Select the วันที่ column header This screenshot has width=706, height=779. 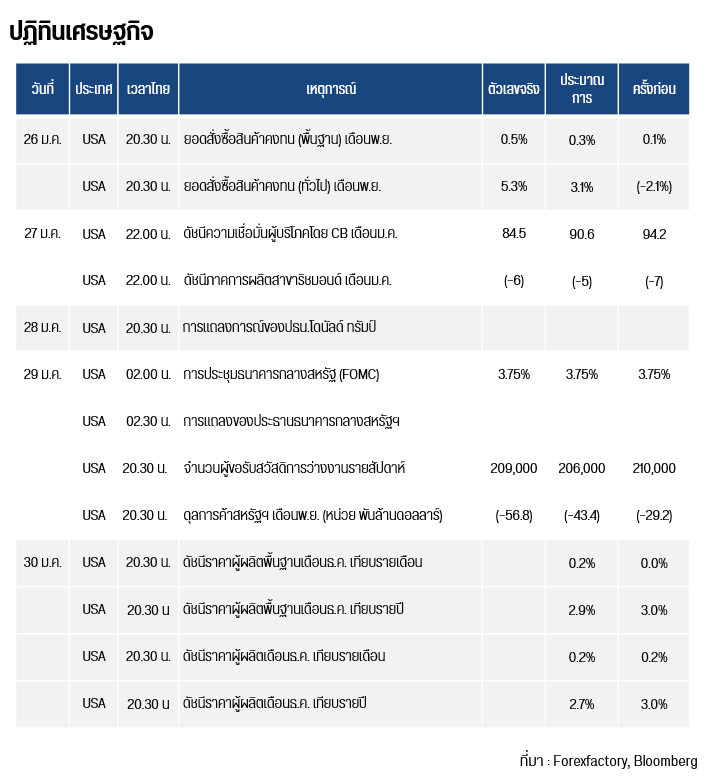pos(42,89)
